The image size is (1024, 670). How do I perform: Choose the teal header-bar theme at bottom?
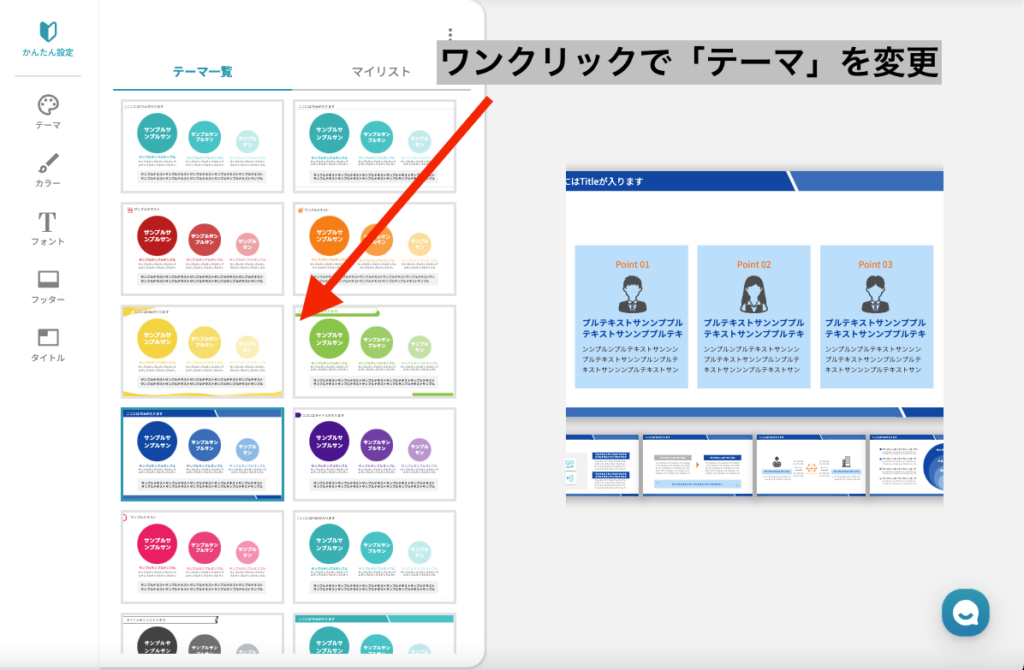[x=375, y=634]
